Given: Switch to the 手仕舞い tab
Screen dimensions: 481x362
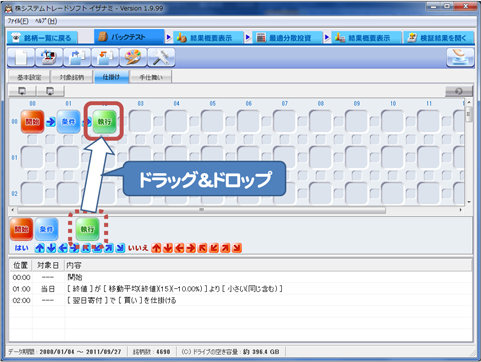Looking at the screenshot, I should point(151,77).
